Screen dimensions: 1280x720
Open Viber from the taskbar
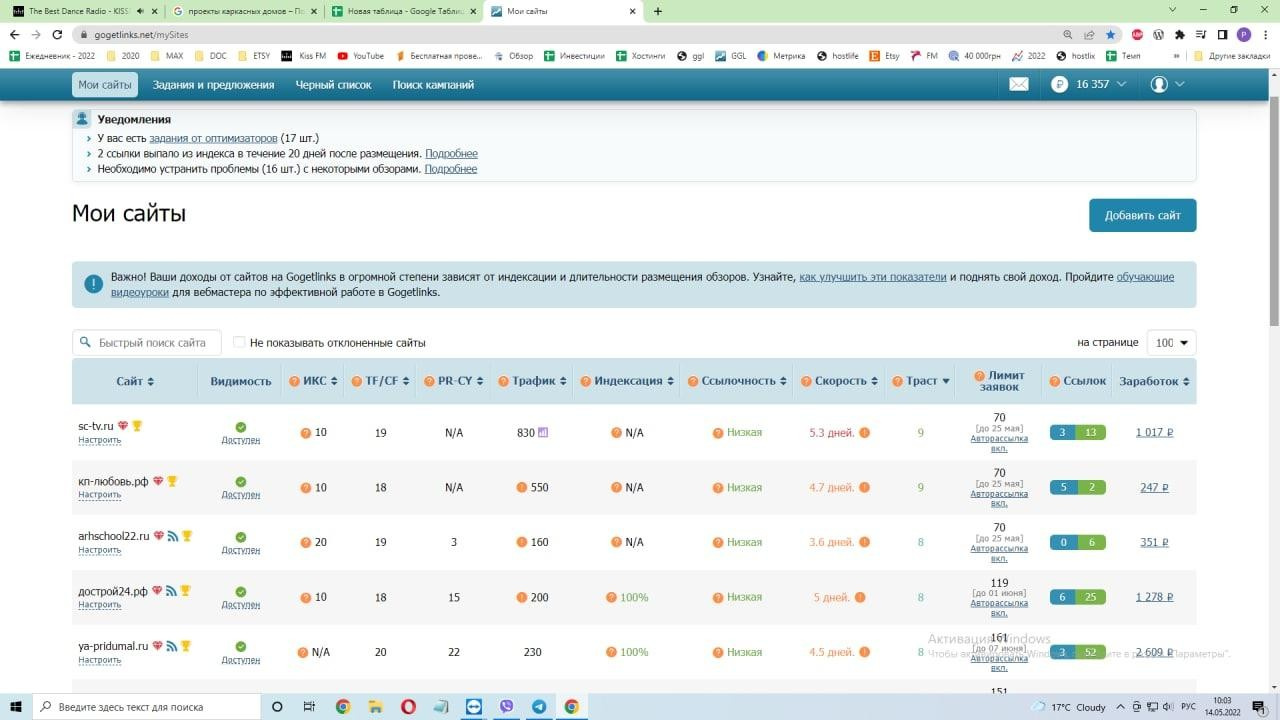click(x=506, y=706)
